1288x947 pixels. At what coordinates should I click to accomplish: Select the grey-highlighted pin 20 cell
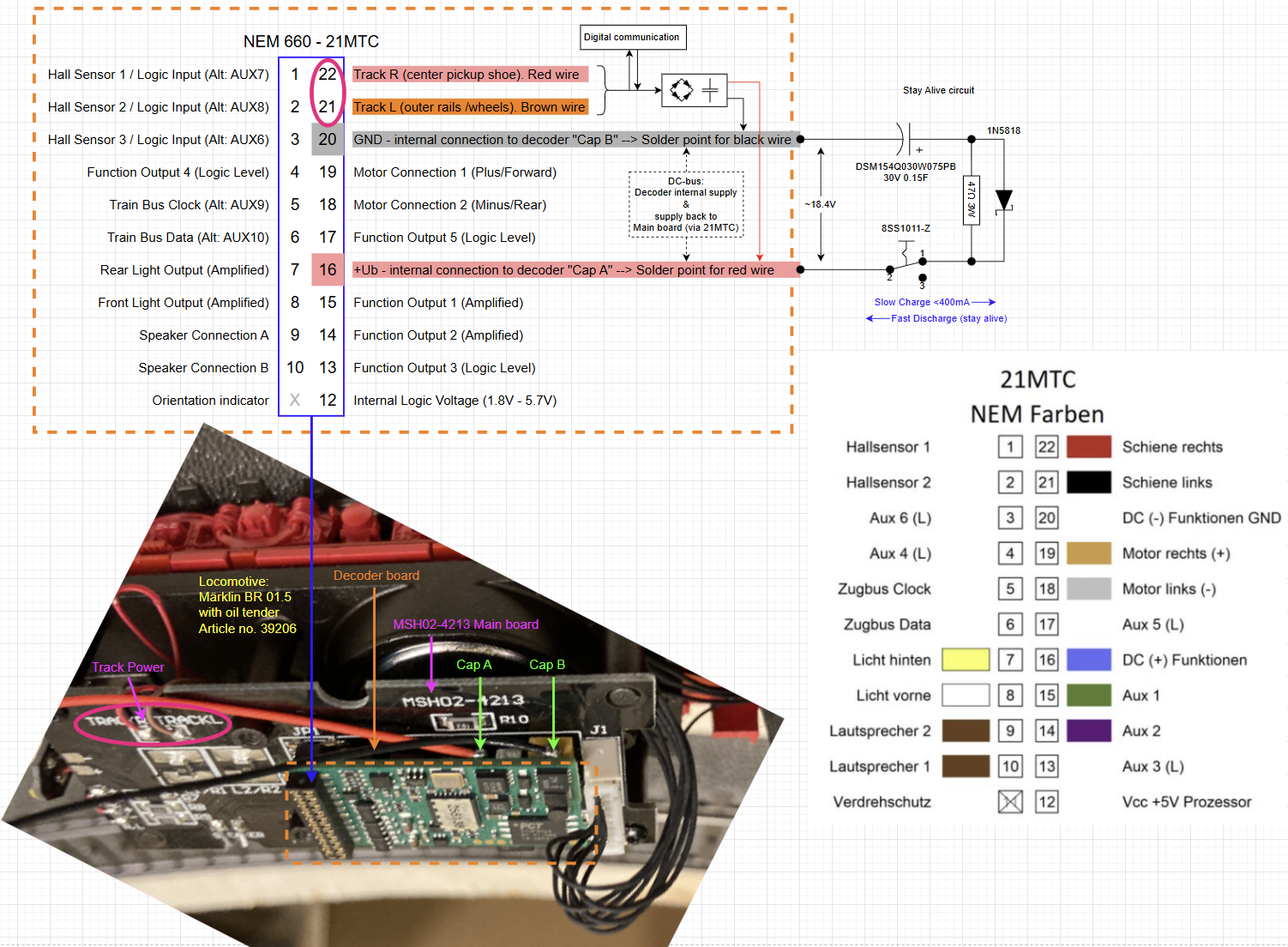pyautogui.click(x=328, y=140)
